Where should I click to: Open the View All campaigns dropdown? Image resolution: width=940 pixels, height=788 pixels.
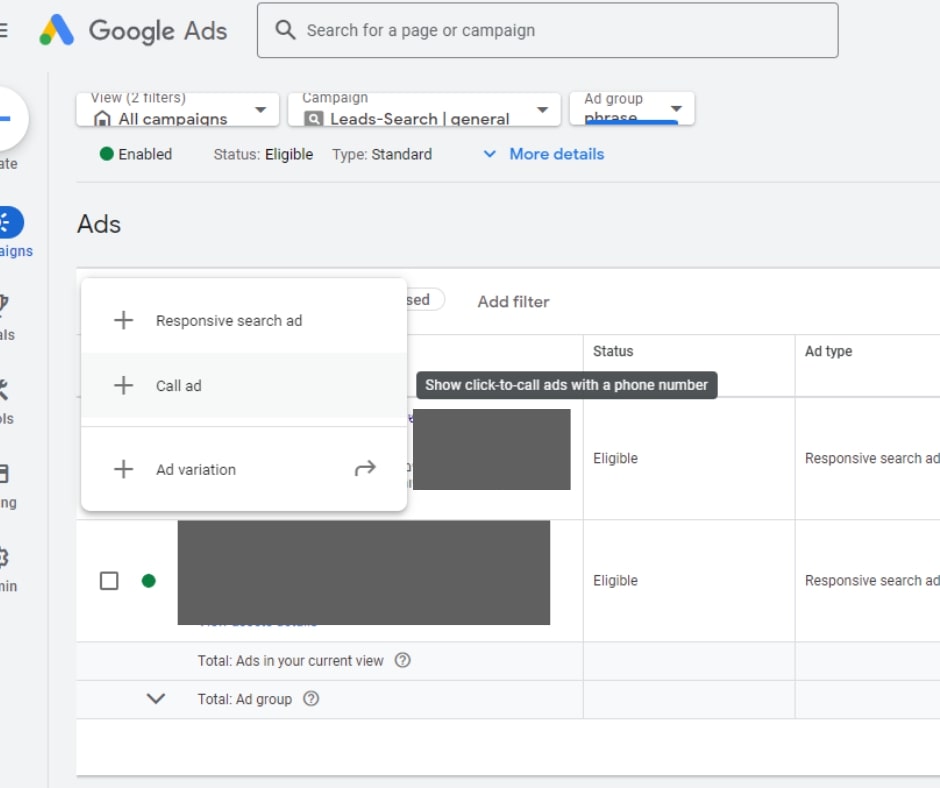(177, 109)
